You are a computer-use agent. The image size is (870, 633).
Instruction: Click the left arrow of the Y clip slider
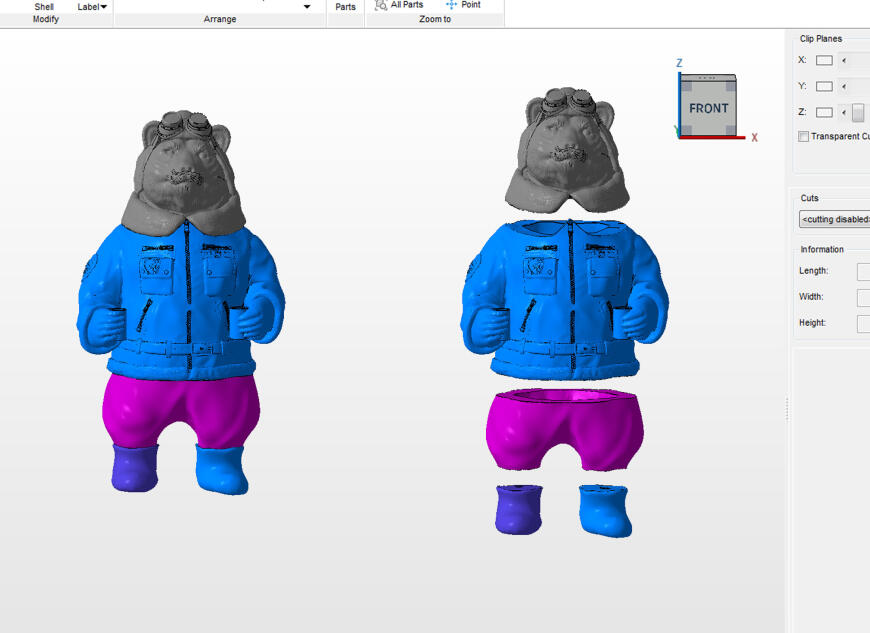[843, 86]
